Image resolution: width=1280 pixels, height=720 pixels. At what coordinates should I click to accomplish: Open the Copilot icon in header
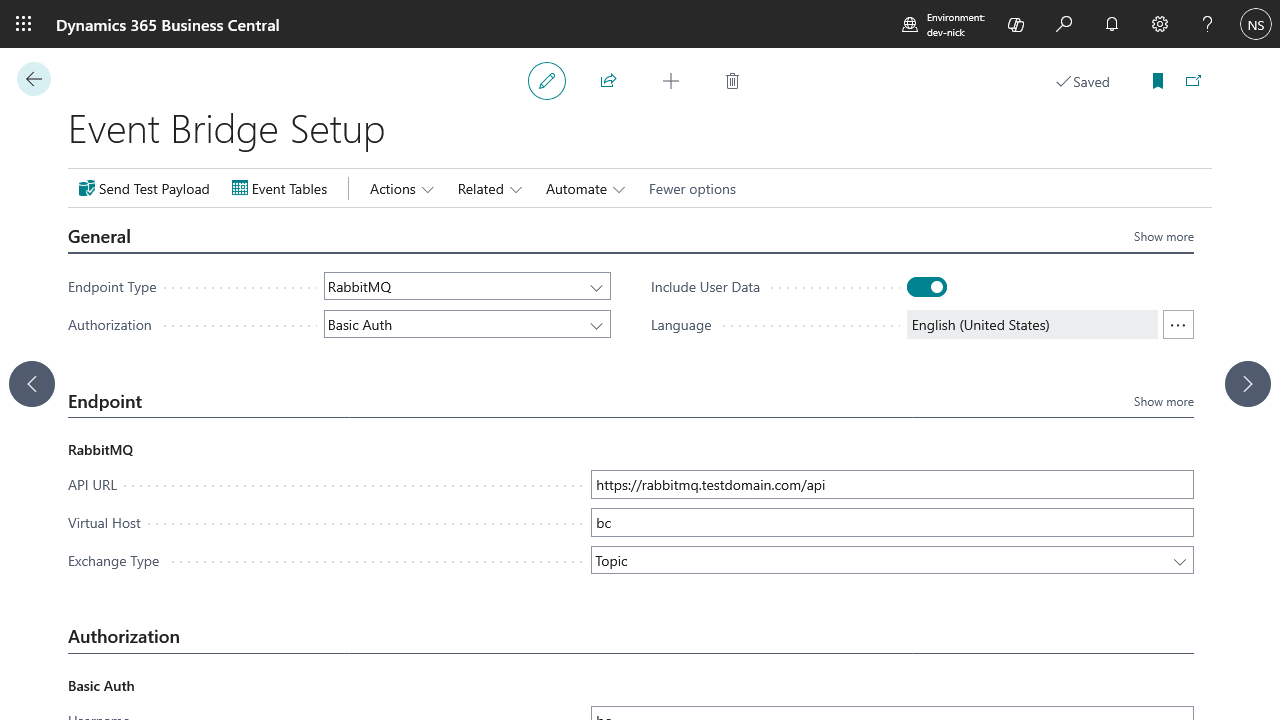tap(1016, 24)
